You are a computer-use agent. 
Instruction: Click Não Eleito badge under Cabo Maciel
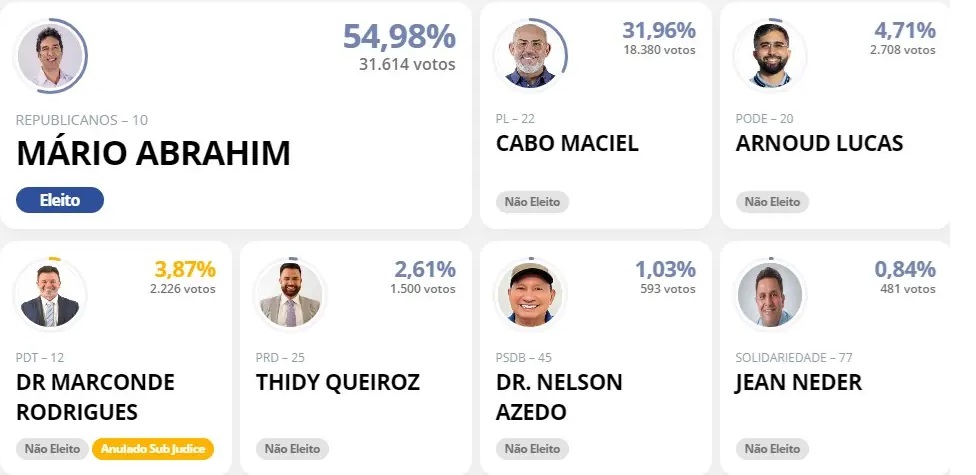pos(532,202)
